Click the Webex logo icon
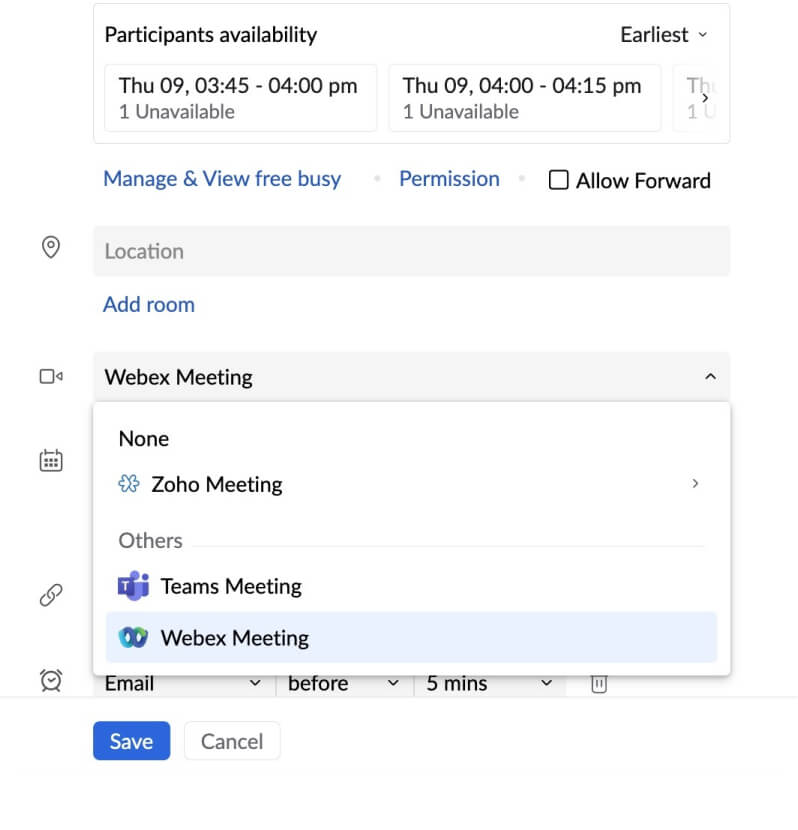 point(133,638)
